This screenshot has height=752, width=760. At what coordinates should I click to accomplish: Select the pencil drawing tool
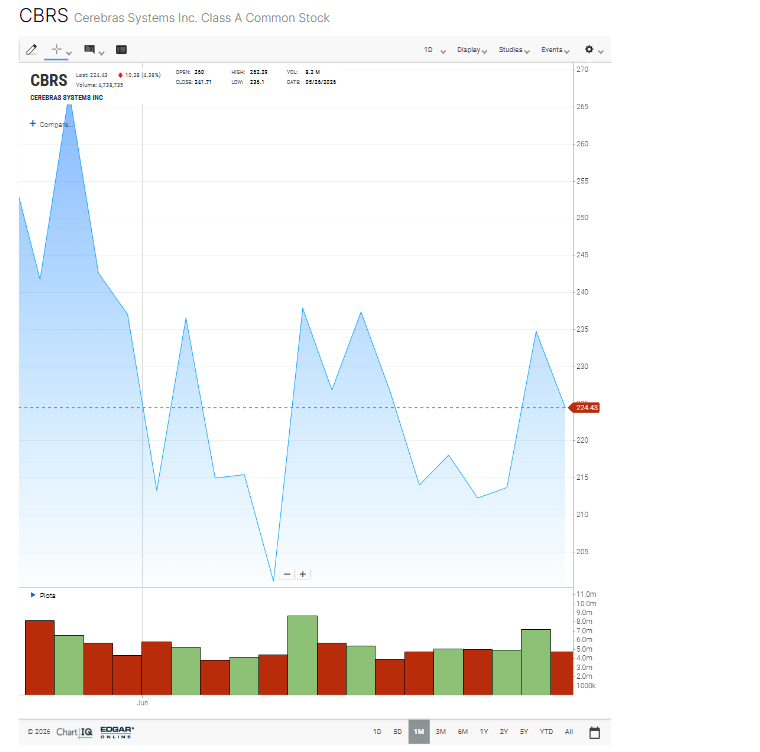tap(32, 49)
